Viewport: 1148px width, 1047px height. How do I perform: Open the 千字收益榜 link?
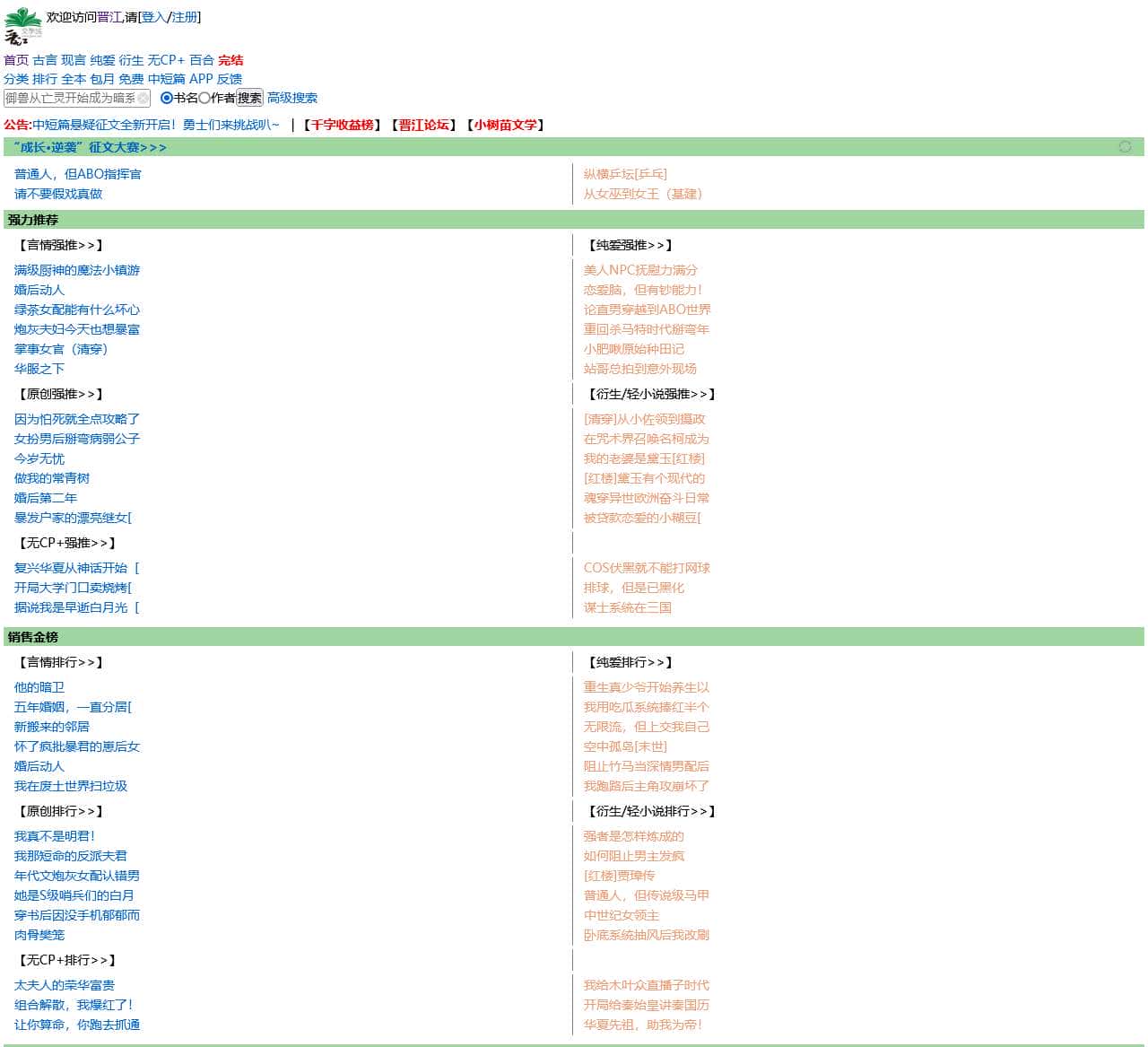click(343, 125)
